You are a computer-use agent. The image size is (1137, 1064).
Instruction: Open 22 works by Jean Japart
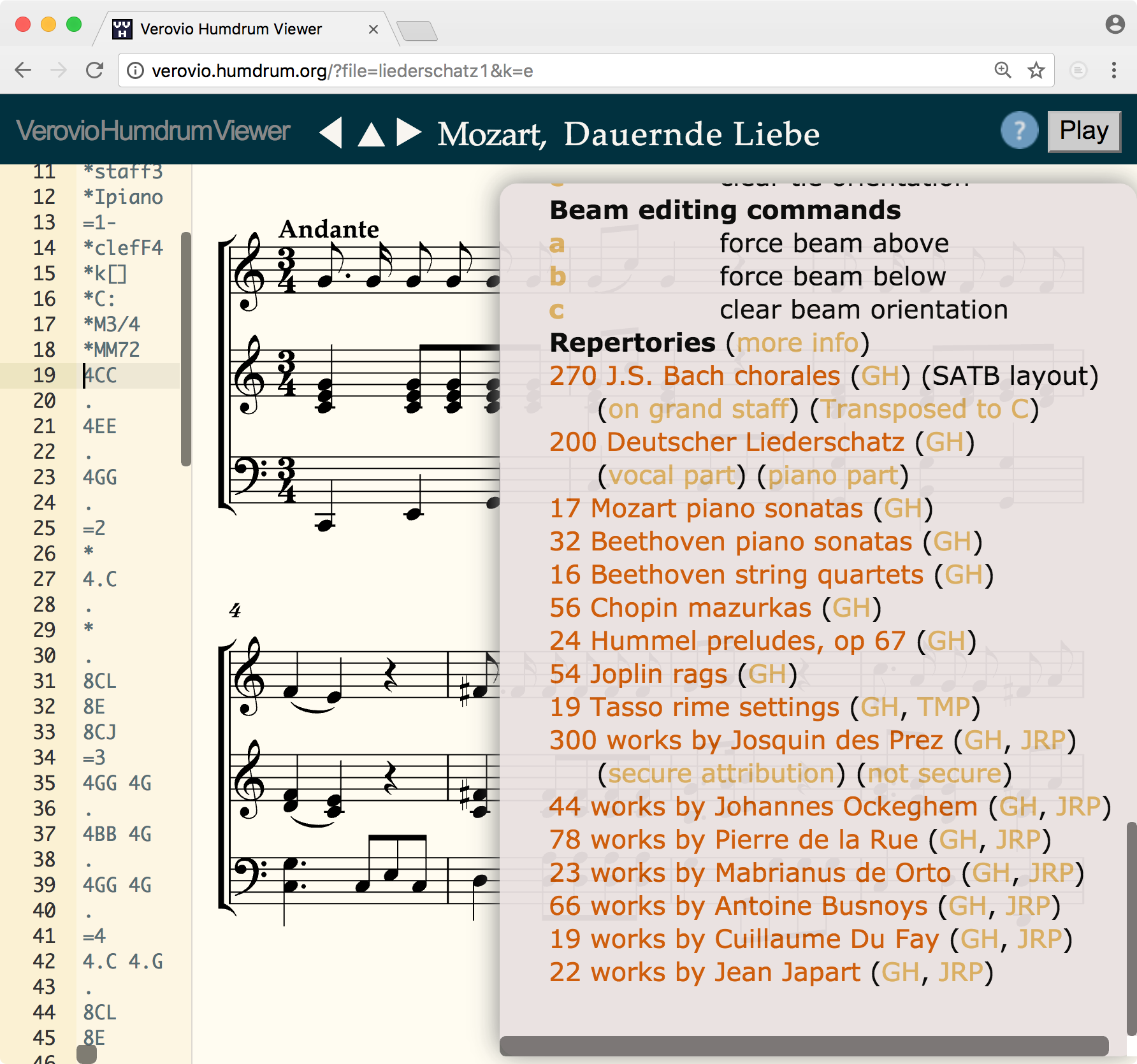(x=705, y=972)
